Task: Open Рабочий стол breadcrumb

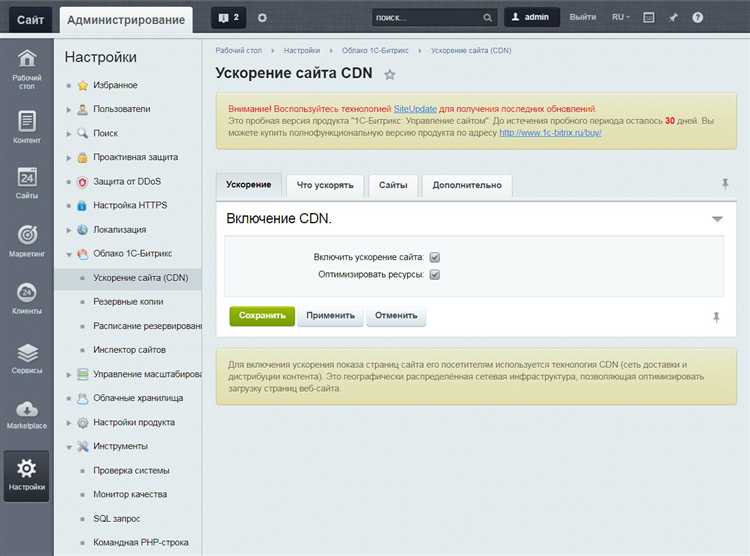Action: click(x=239, y=51)
